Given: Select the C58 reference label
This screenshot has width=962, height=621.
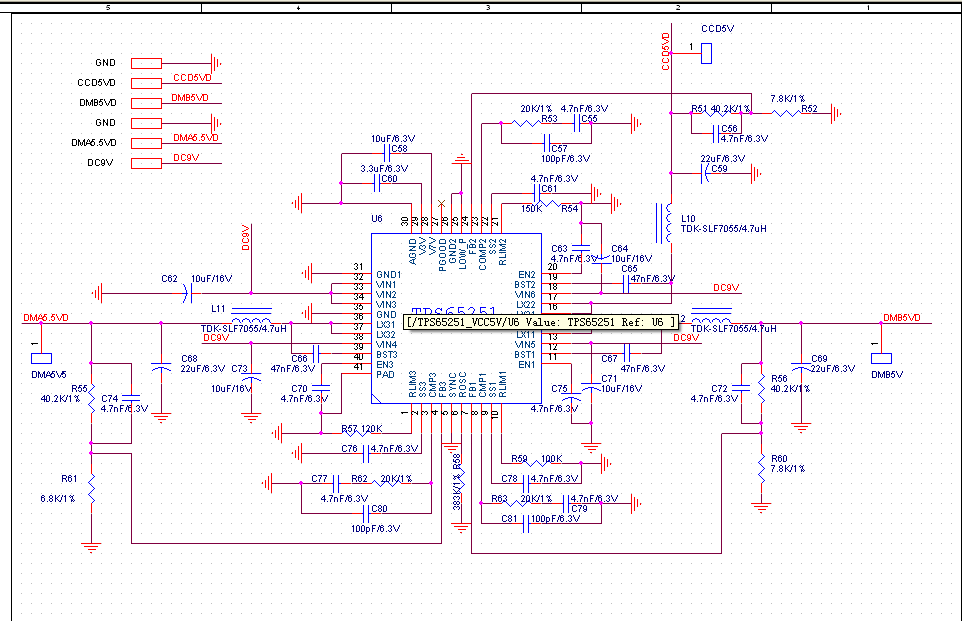Looking at the screenshot, I should point(399,148).
